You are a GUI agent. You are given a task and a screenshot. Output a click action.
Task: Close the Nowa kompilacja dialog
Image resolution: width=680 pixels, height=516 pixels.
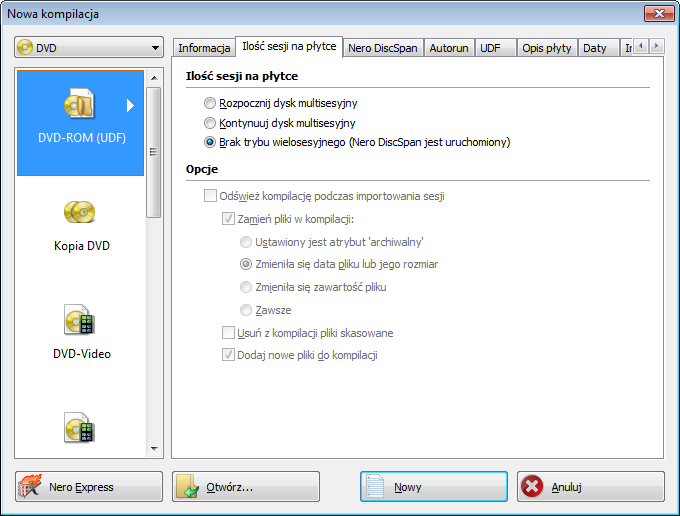659,13
